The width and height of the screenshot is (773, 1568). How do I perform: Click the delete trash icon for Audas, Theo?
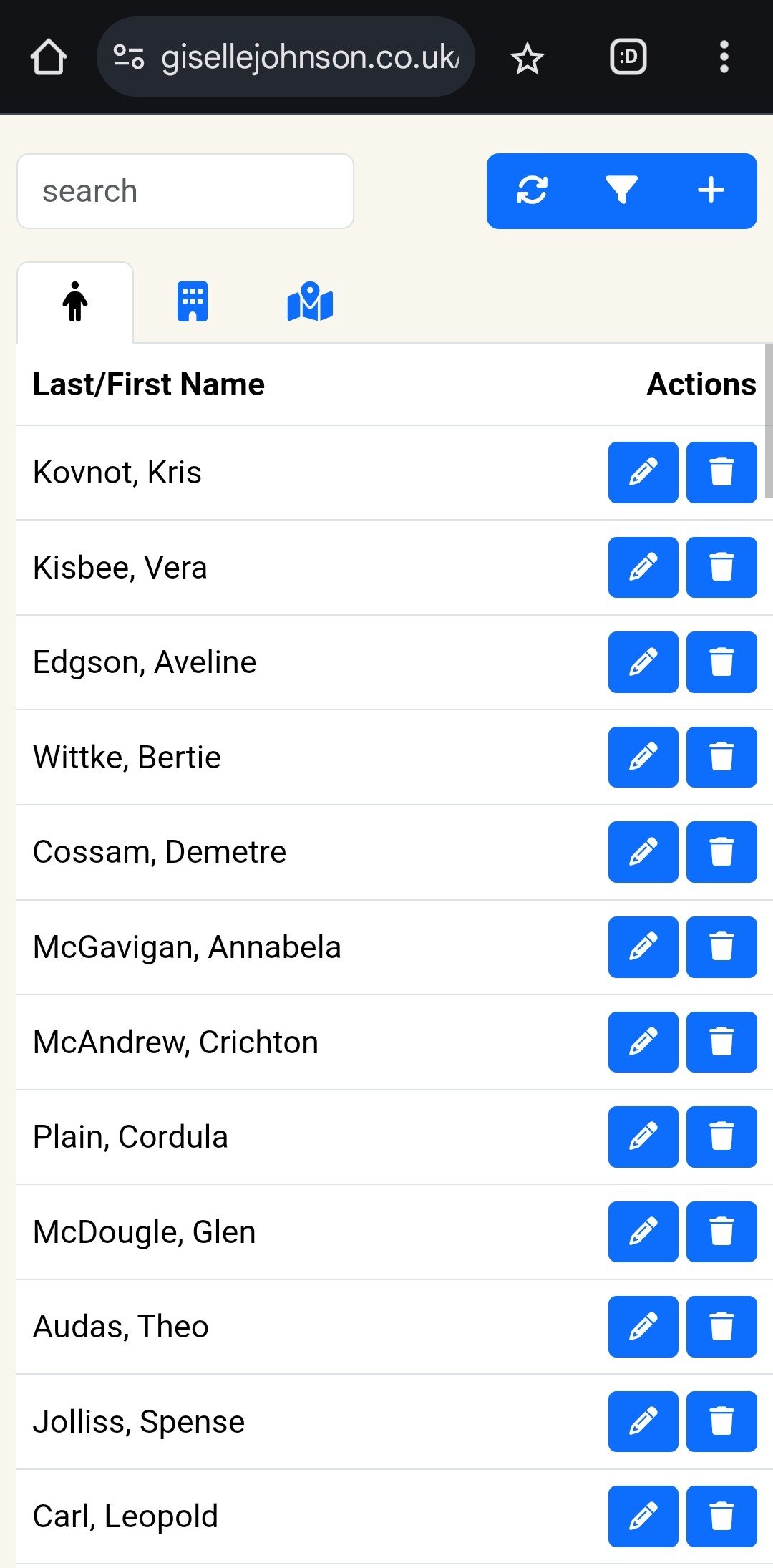point(721,1327)
